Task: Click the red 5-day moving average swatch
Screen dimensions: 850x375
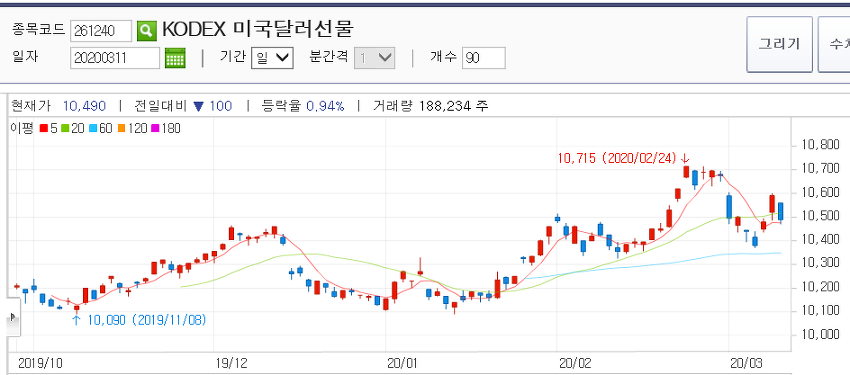Action: 43,128
